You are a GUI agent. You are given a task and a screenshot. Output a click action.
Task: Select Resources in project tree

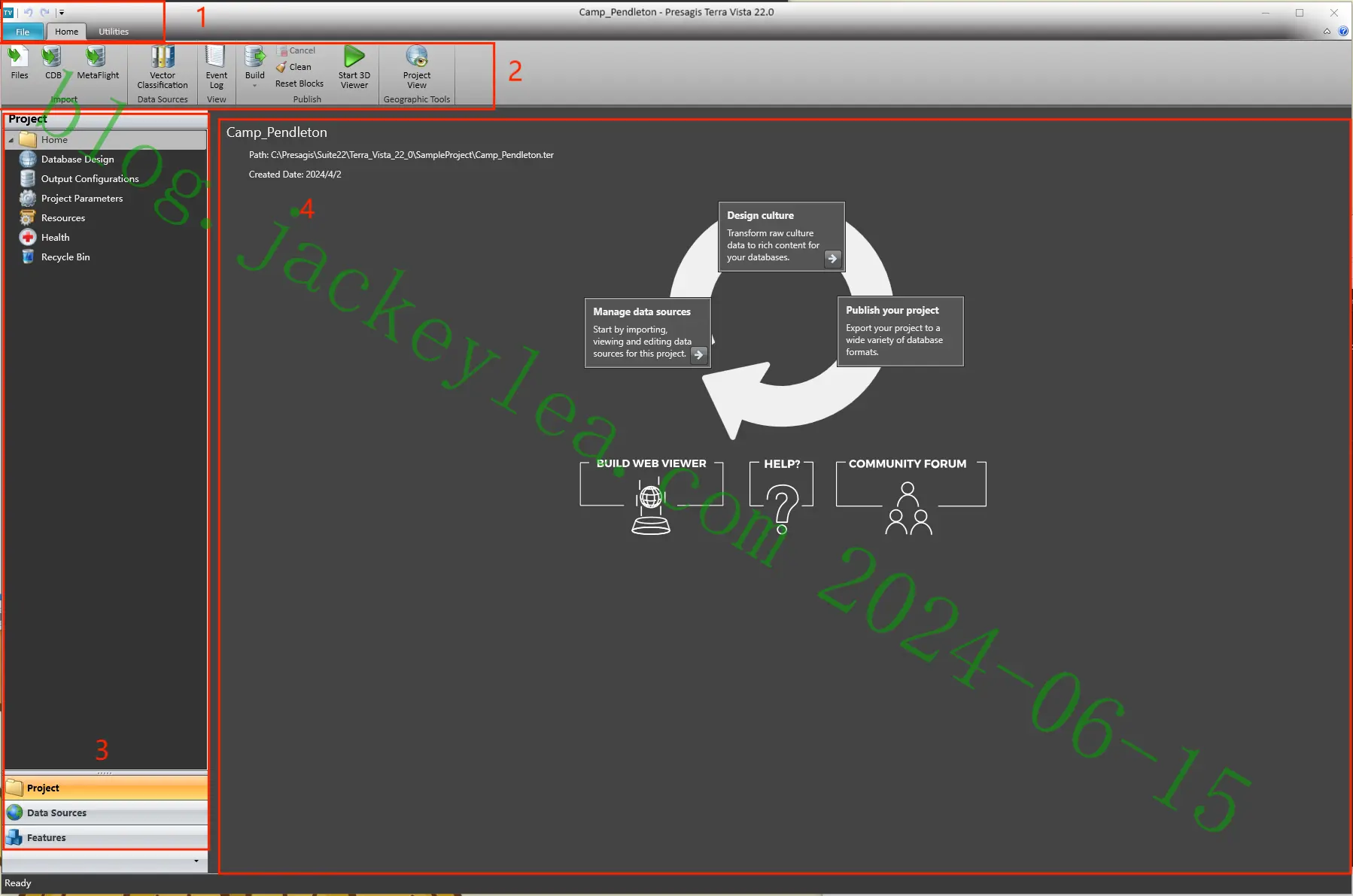click(63, 218)
